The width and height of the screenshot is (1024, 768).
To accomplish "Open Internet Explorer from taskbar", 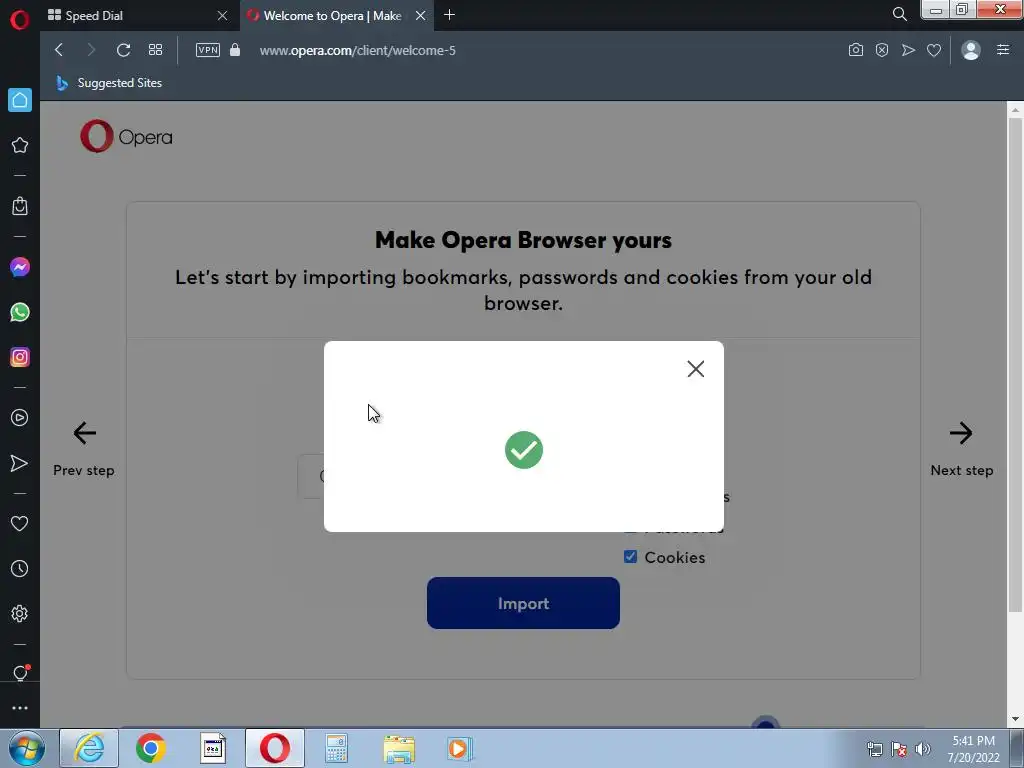I will pos(89,748).
